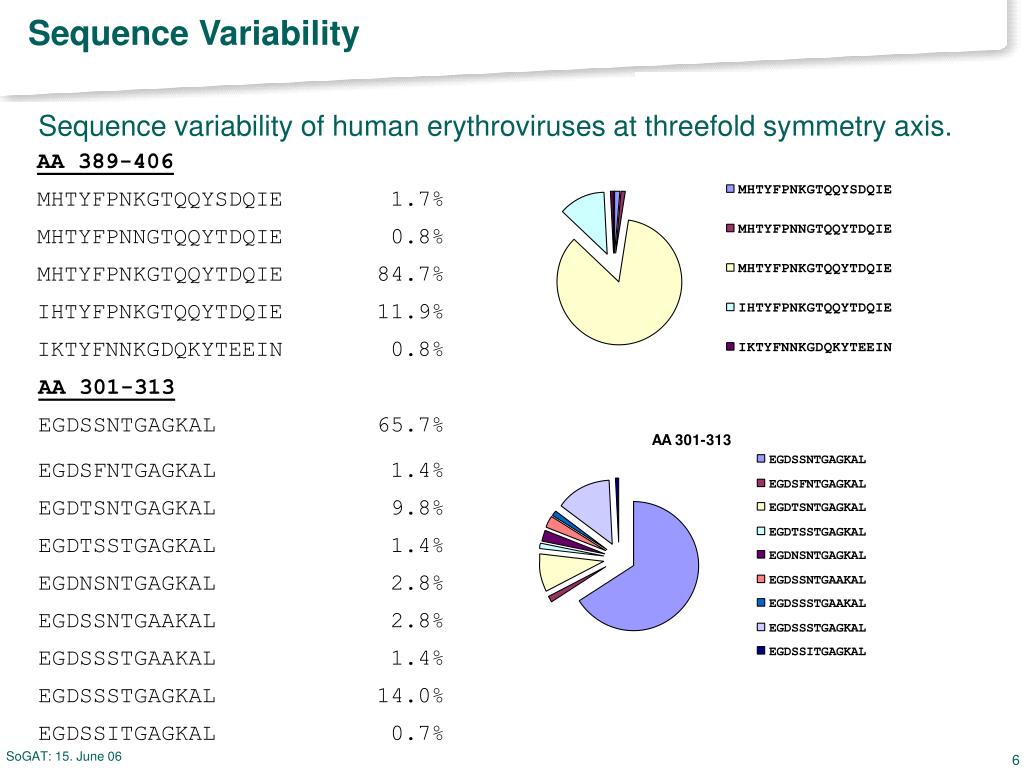This screenshot has height=768, width=1024.
Task: Click the MHTYFPNKGTQQYSDQIE legend color swatch
Action: pos(731,189)
